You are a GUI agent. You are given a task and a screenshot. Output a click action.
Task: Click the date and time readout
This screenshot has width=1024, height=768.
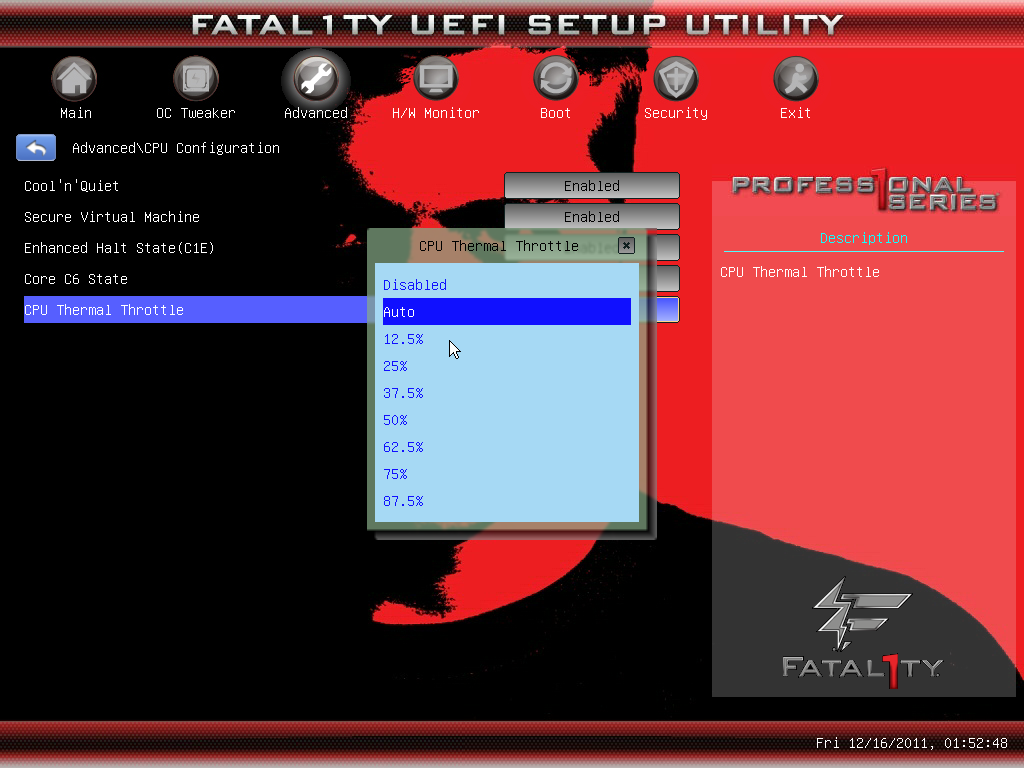tap(912, 743)
